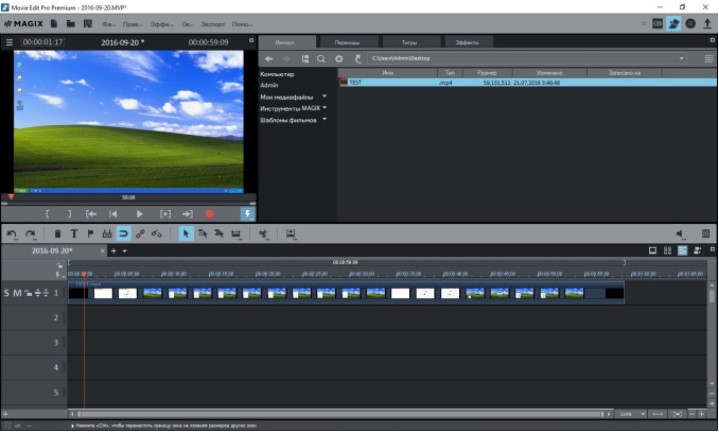This screenshot has width=719, height=432.
Task: Go to the beginning of the movie
Action: click(113, 214)
